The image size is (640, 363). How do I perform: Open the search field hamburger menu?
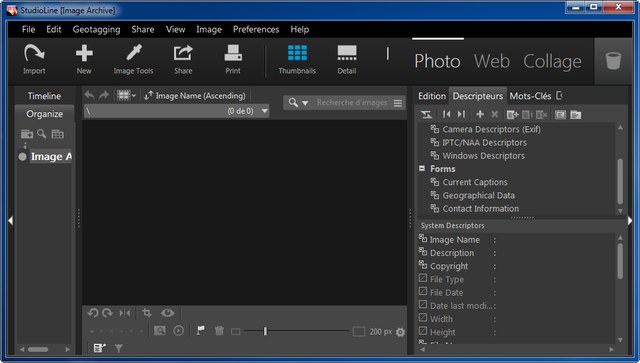tap(398, 103)
